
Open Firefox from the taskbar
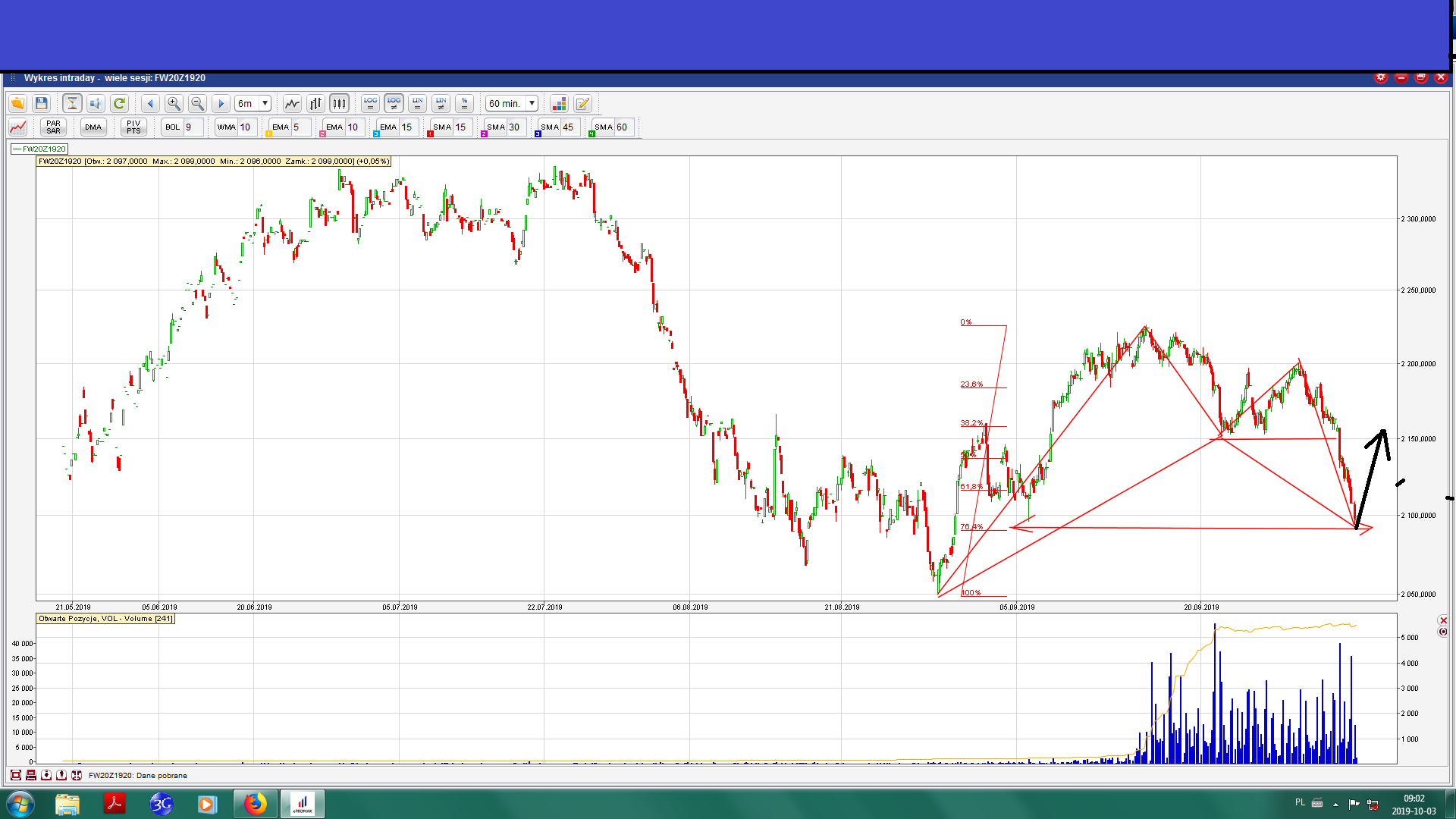tap(255, 803)
